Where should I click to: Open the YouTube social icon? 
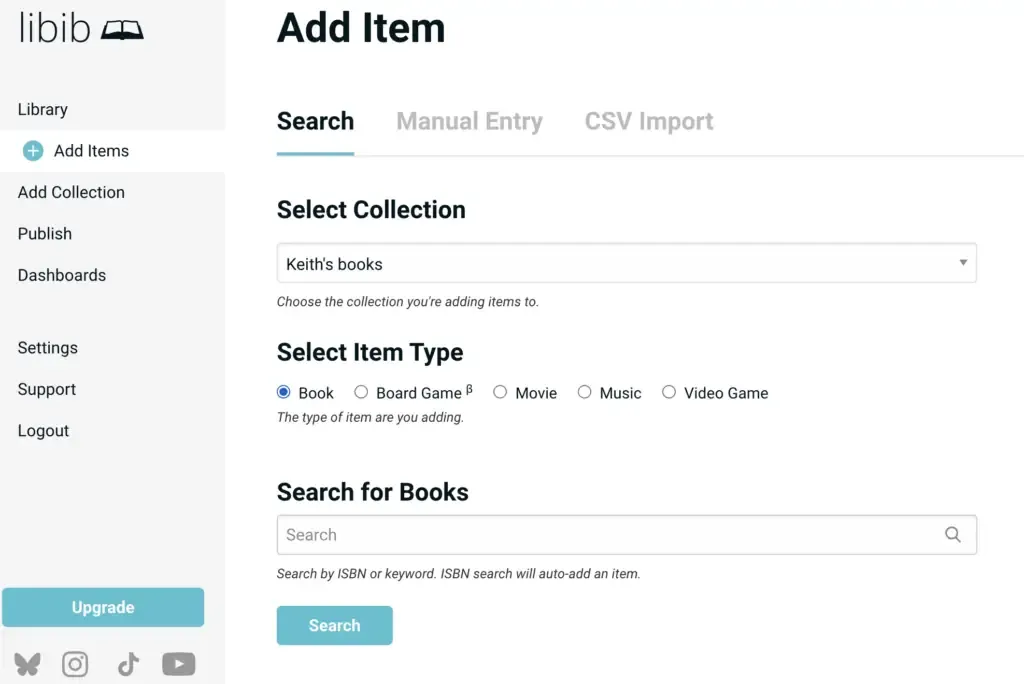(x=179, y=664)
